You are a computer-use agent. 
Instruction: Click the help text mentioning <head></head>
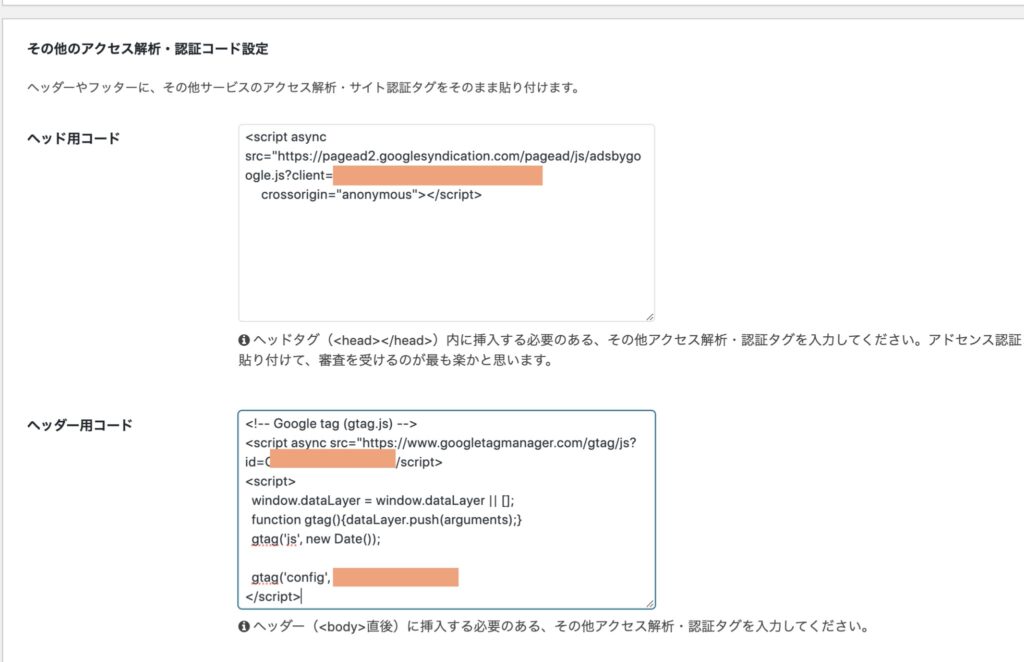pos(630,350)
